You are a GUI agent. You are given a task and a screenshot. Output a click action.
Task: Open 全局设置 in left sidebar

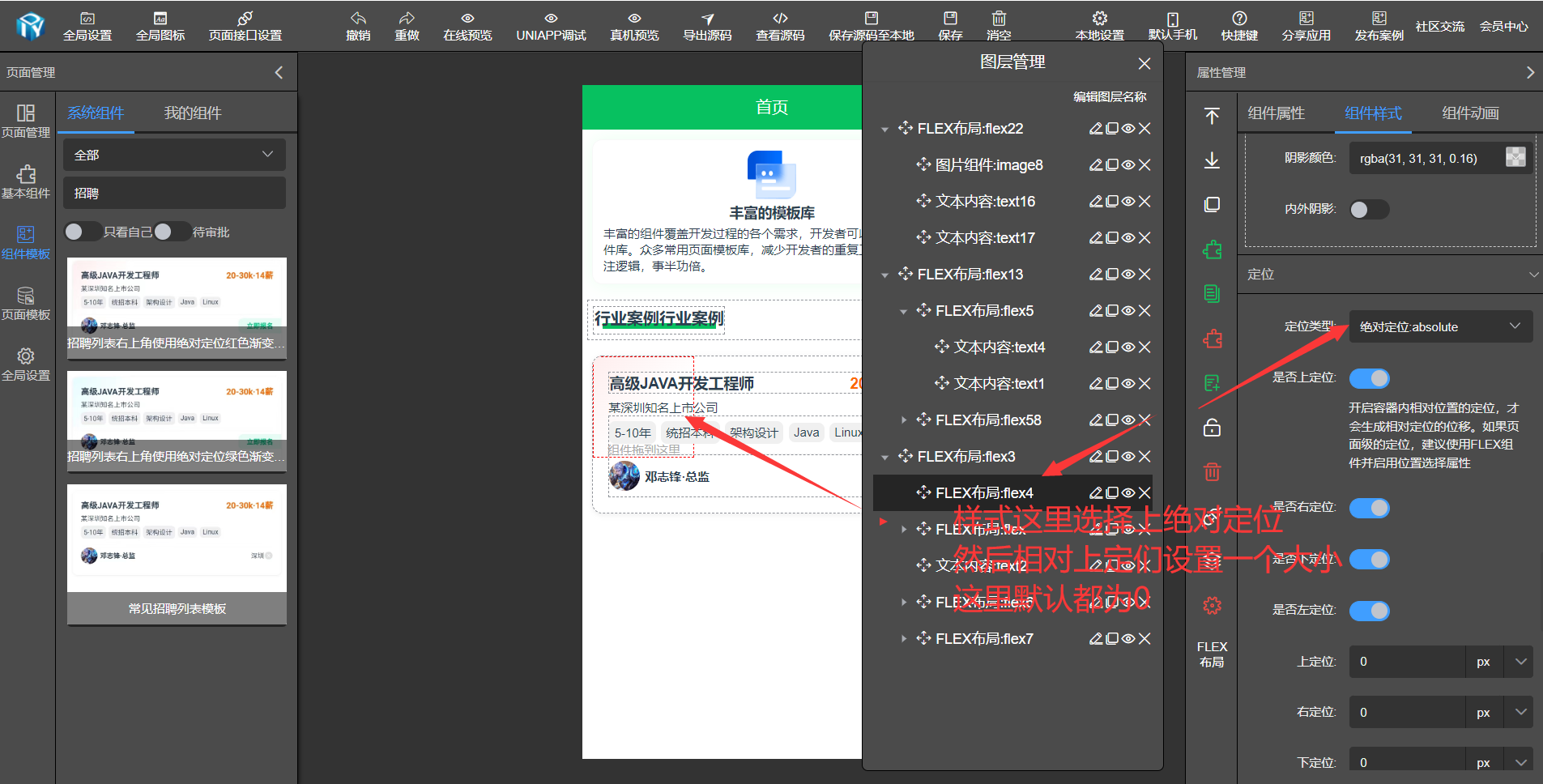tap(26, 364)
